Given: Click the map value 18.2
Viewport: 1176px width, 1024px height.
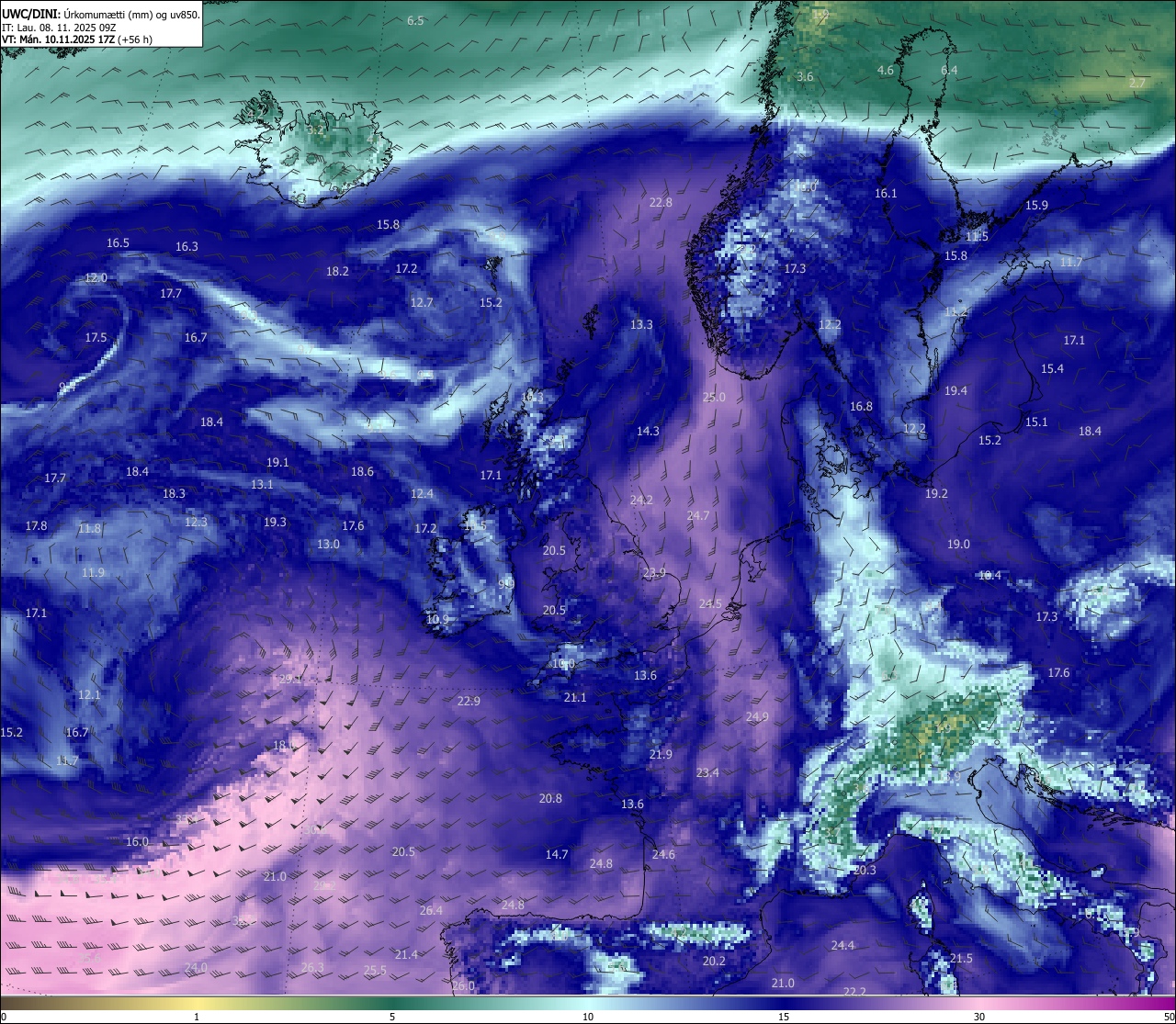Looking at the screenshot, I should [x=337, y=271].
